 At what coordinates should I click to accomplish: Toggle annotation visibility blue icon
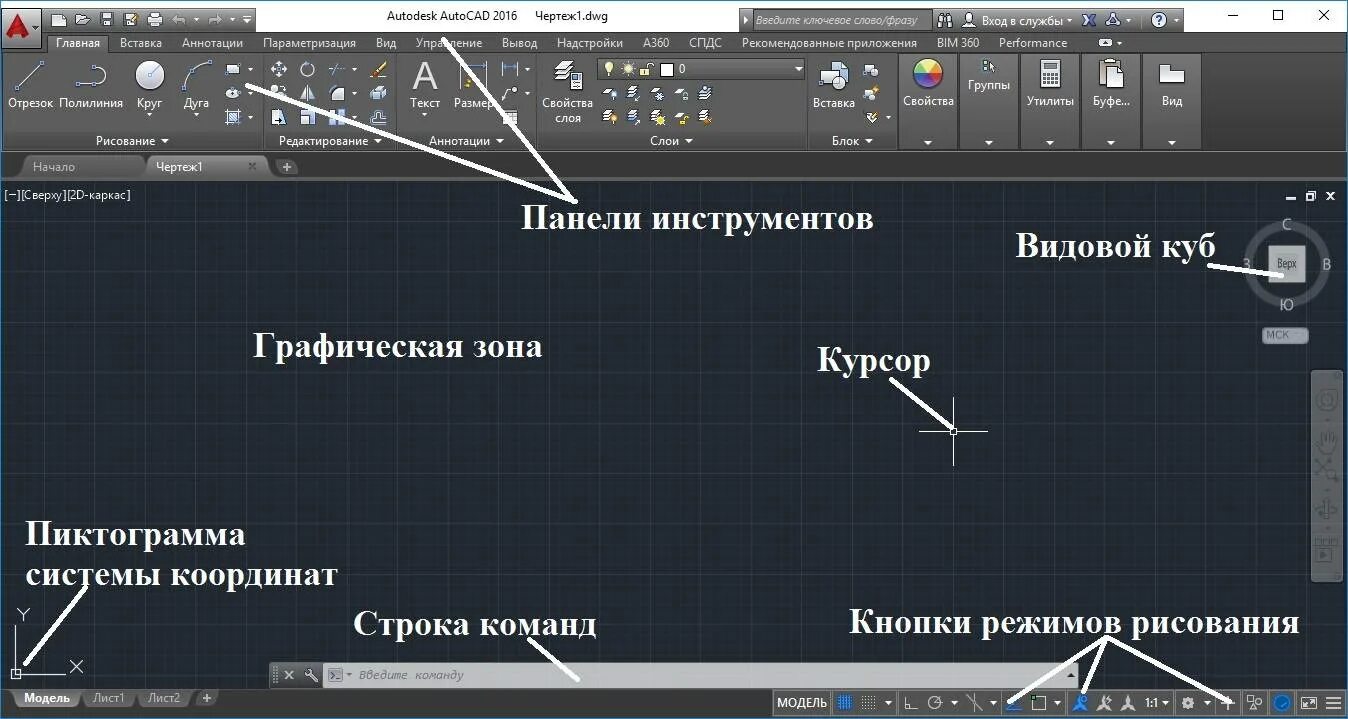coord(1080,703)
